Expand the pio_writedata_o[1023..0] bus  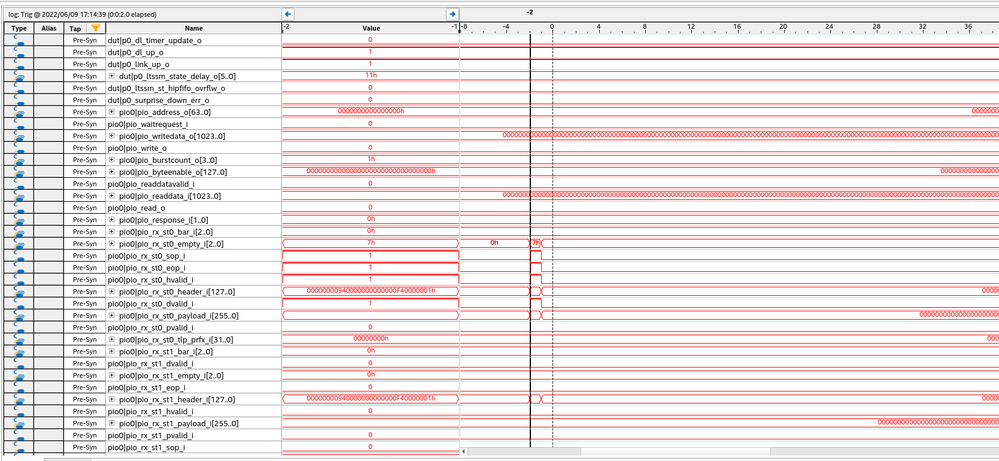(x=111, y=136)
